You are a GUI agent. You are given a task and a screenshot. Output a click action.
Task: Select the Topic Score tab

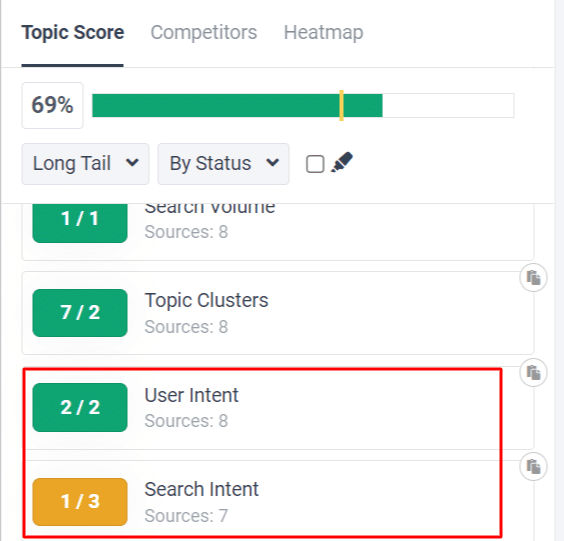coord(73,32)
